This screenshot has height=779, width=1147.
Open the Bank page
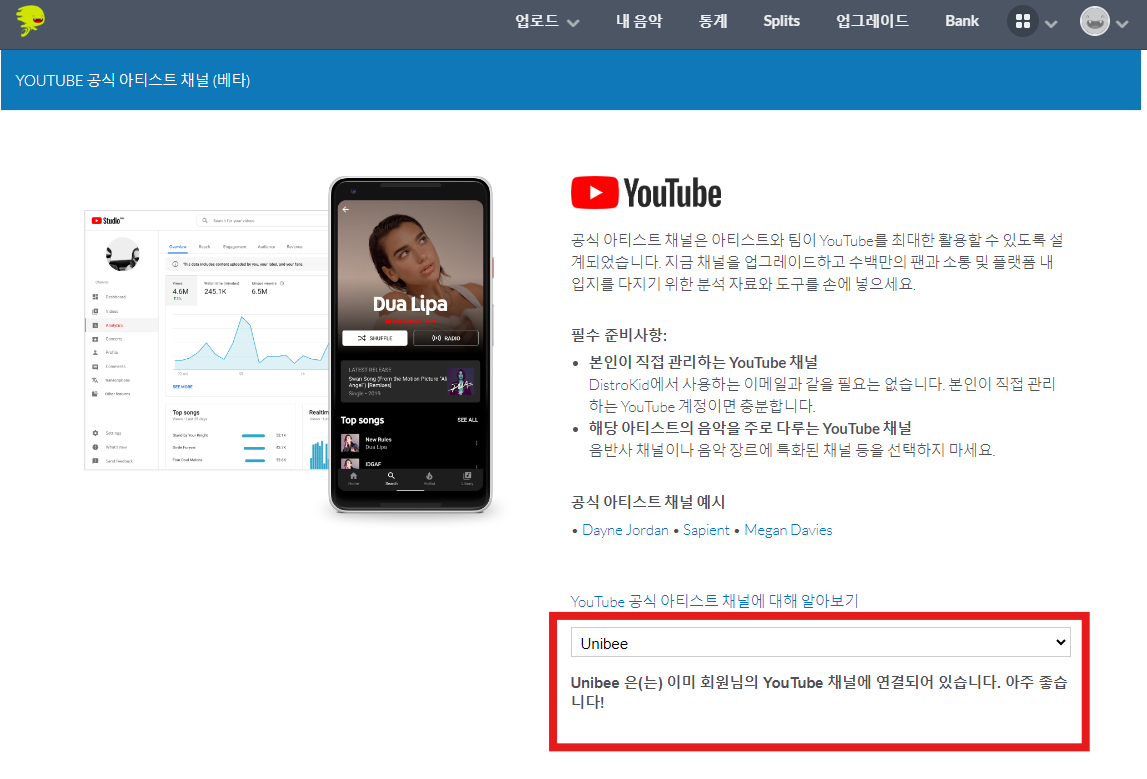point(961,21)
